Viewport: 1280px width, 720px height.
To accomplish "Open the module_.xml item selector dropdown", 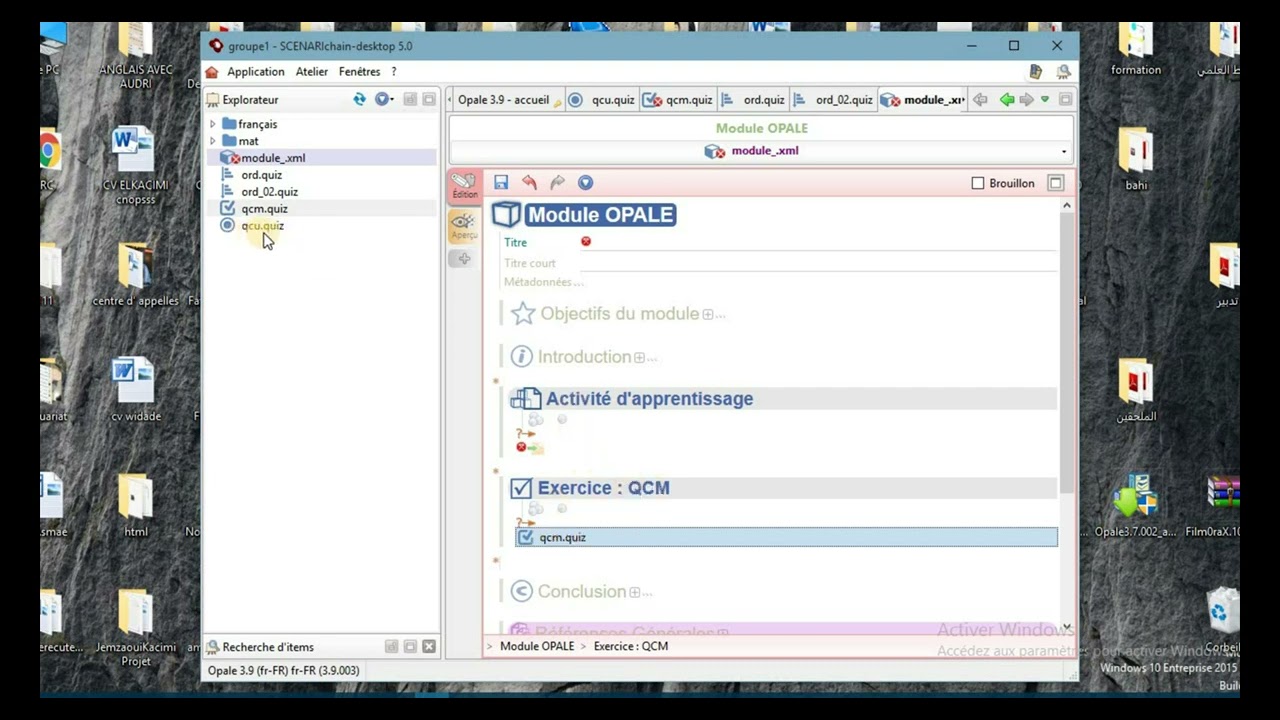I will pyautogui.click(x=1063, y=152).
